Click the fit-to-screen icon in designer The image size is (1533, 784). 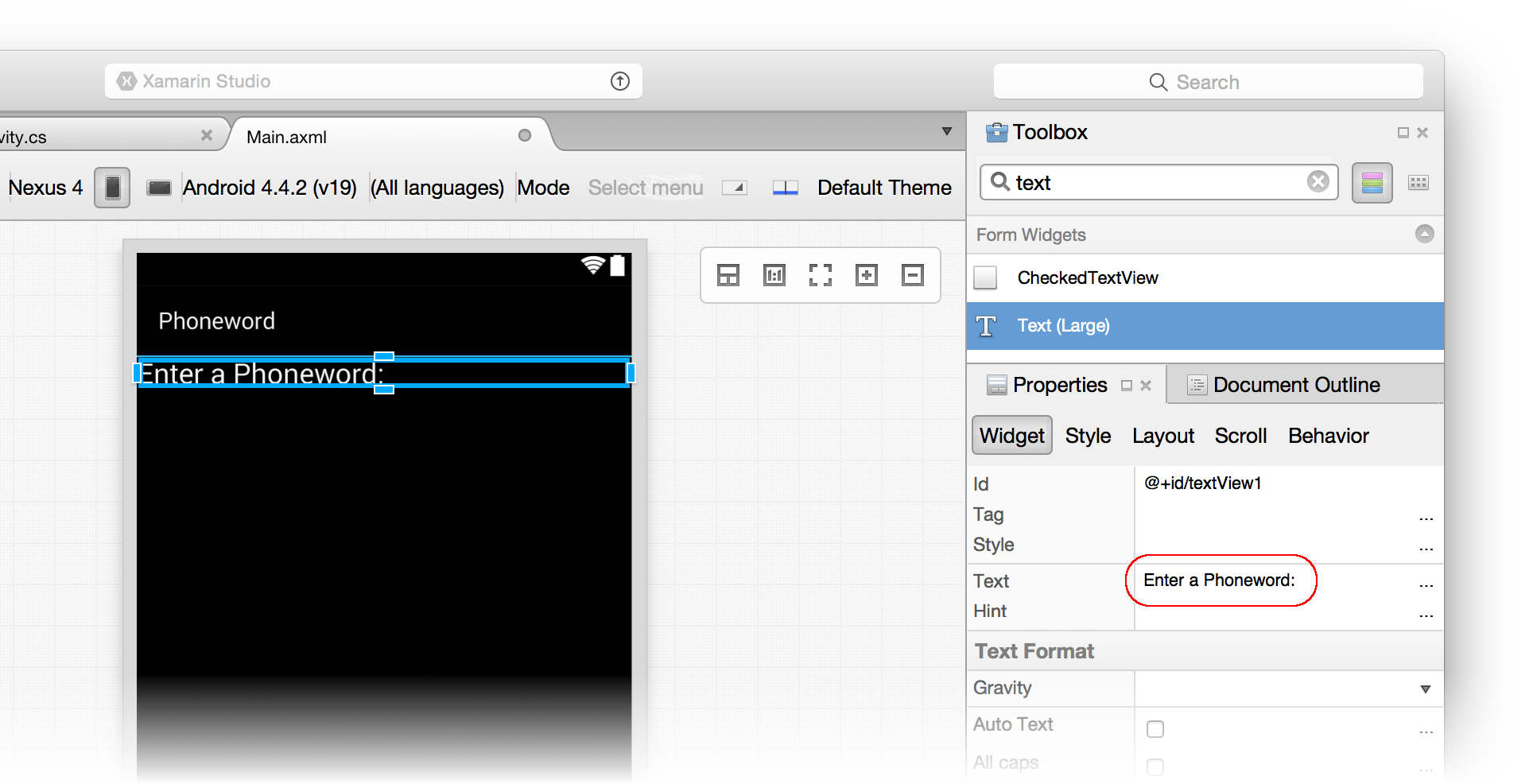pos(820,275)
